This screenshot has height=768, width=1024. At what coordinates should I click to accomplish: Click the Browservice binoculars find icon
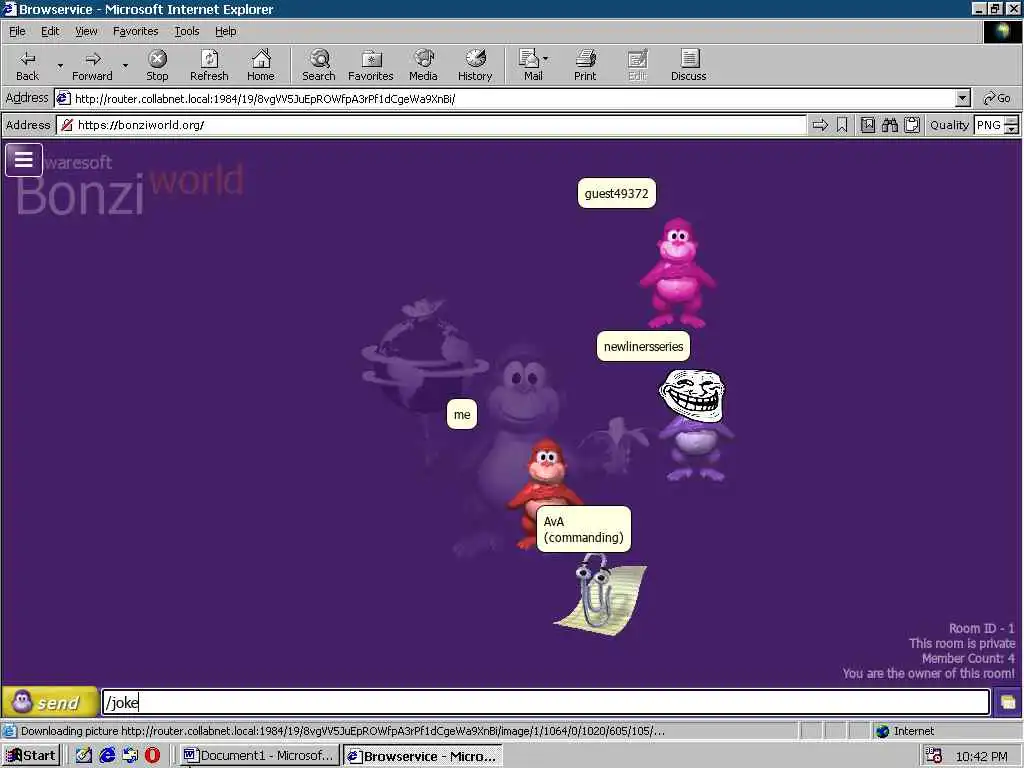click(889, 125)
